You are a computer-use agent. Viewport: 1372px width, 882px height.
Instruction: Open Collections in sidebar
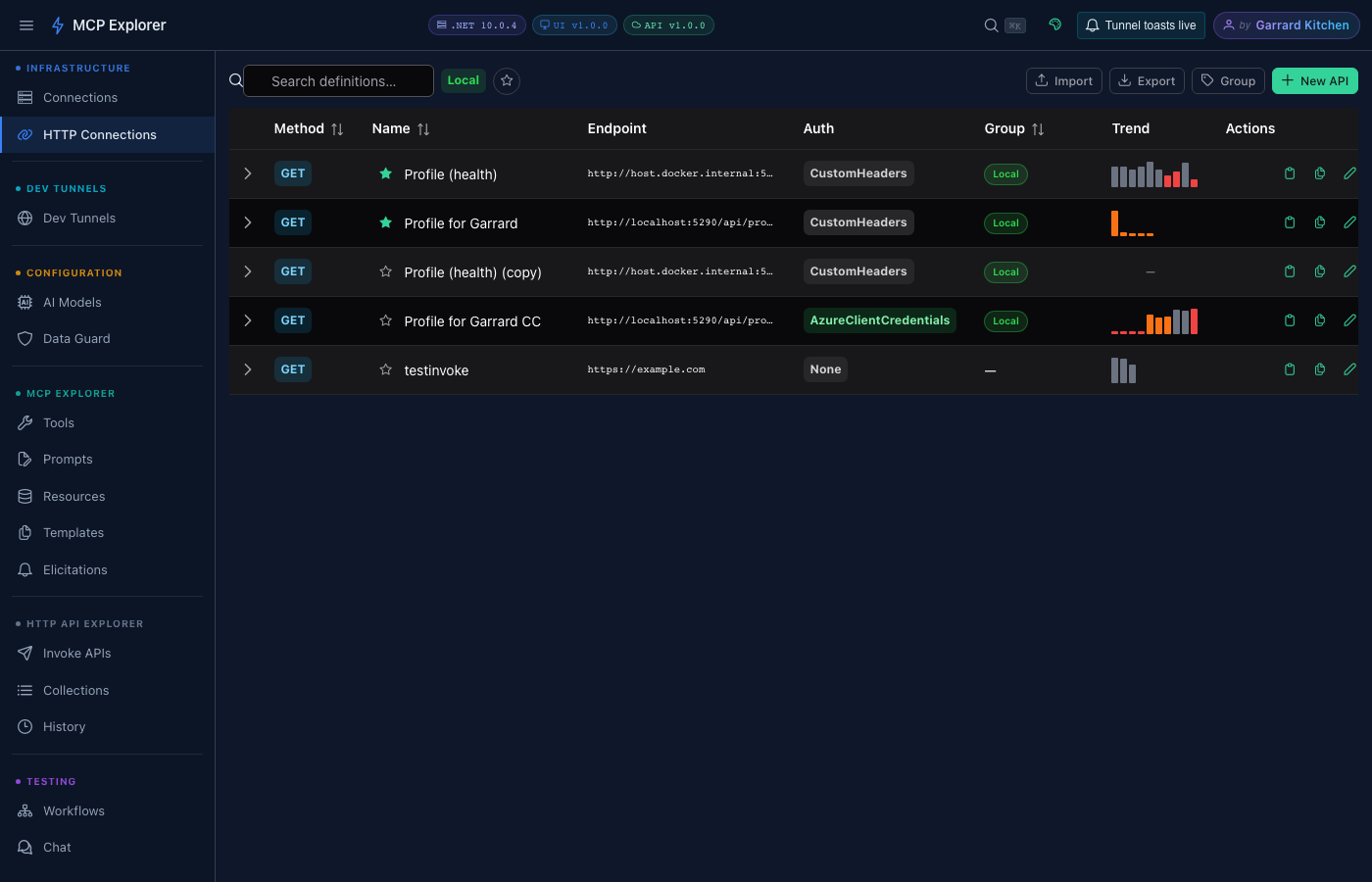pyautogui.click(x=107, y=691)
